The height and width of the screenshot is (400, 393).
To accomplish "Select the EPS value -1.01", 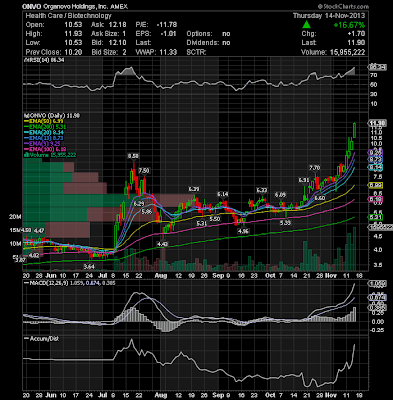I will 168,34.
